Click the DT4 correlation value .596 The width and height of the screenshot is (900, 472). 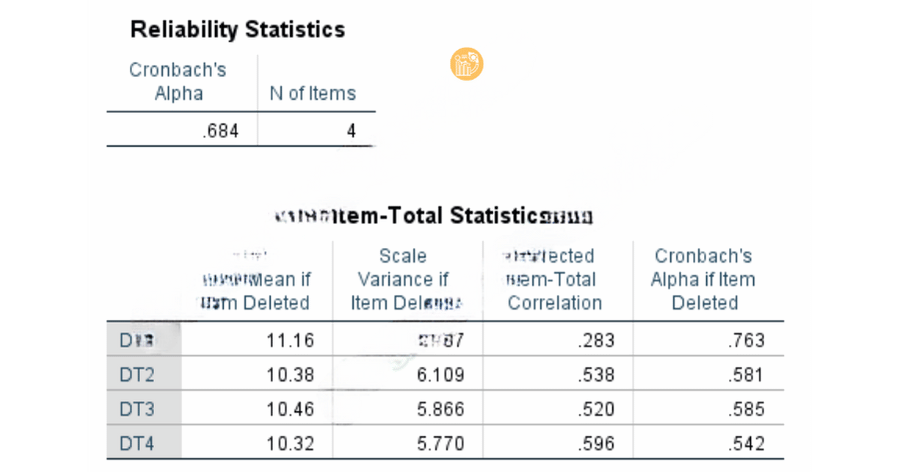coord(595,443)
